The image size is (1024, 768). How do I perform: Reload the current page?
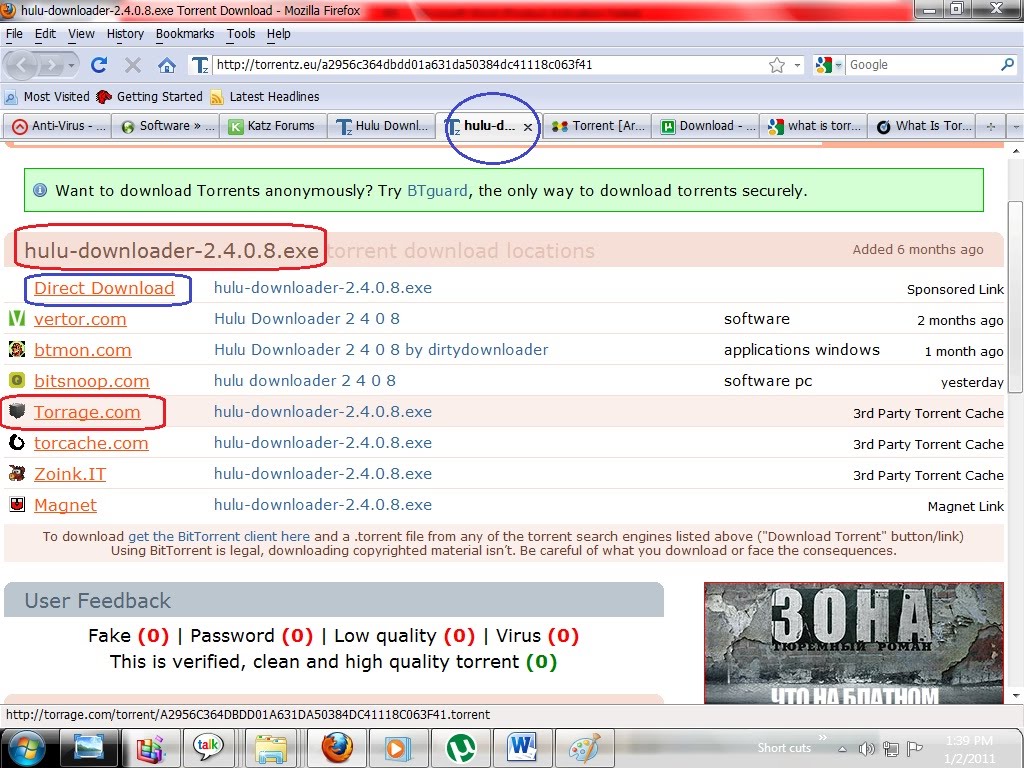pos(99,65)
